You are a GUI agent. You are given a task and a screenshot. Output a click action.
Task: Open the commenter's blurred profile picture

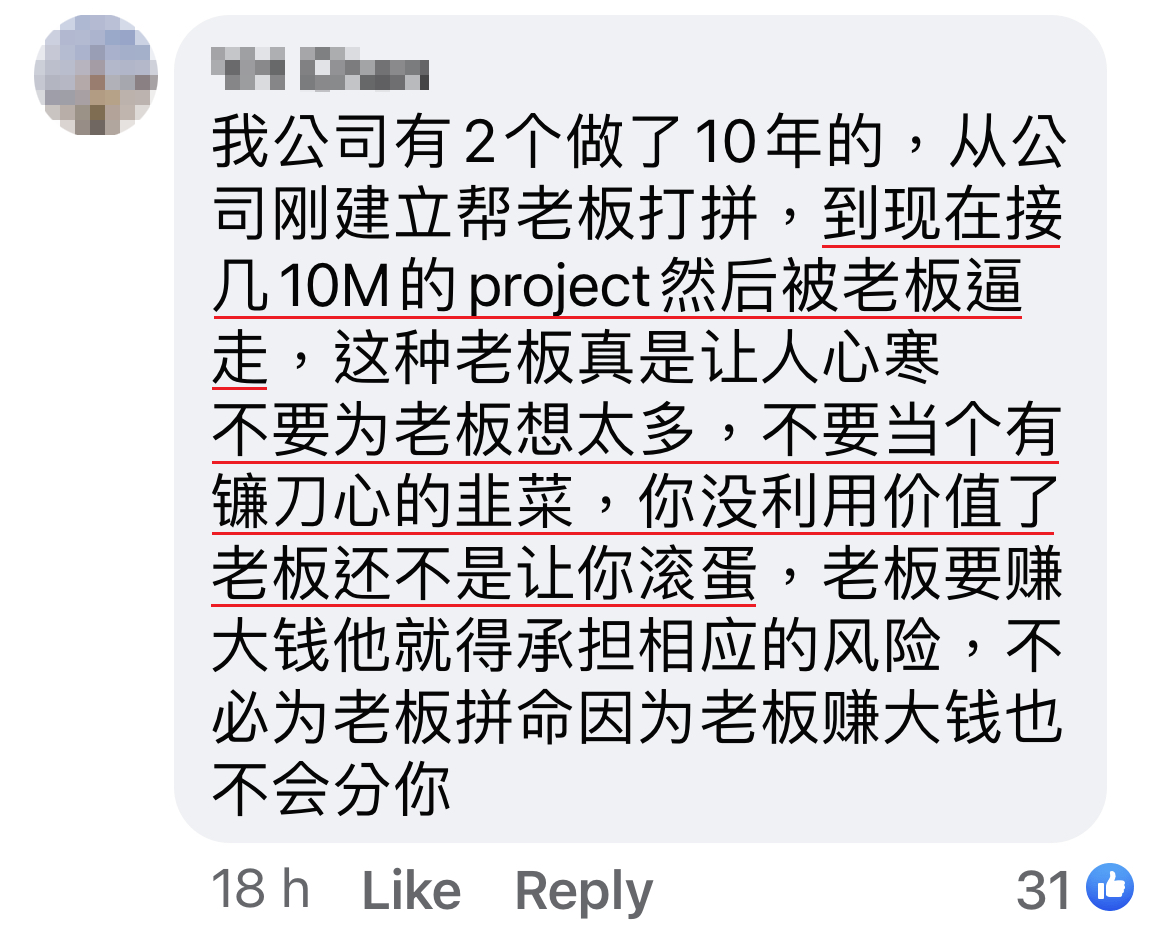click(96, 75)
